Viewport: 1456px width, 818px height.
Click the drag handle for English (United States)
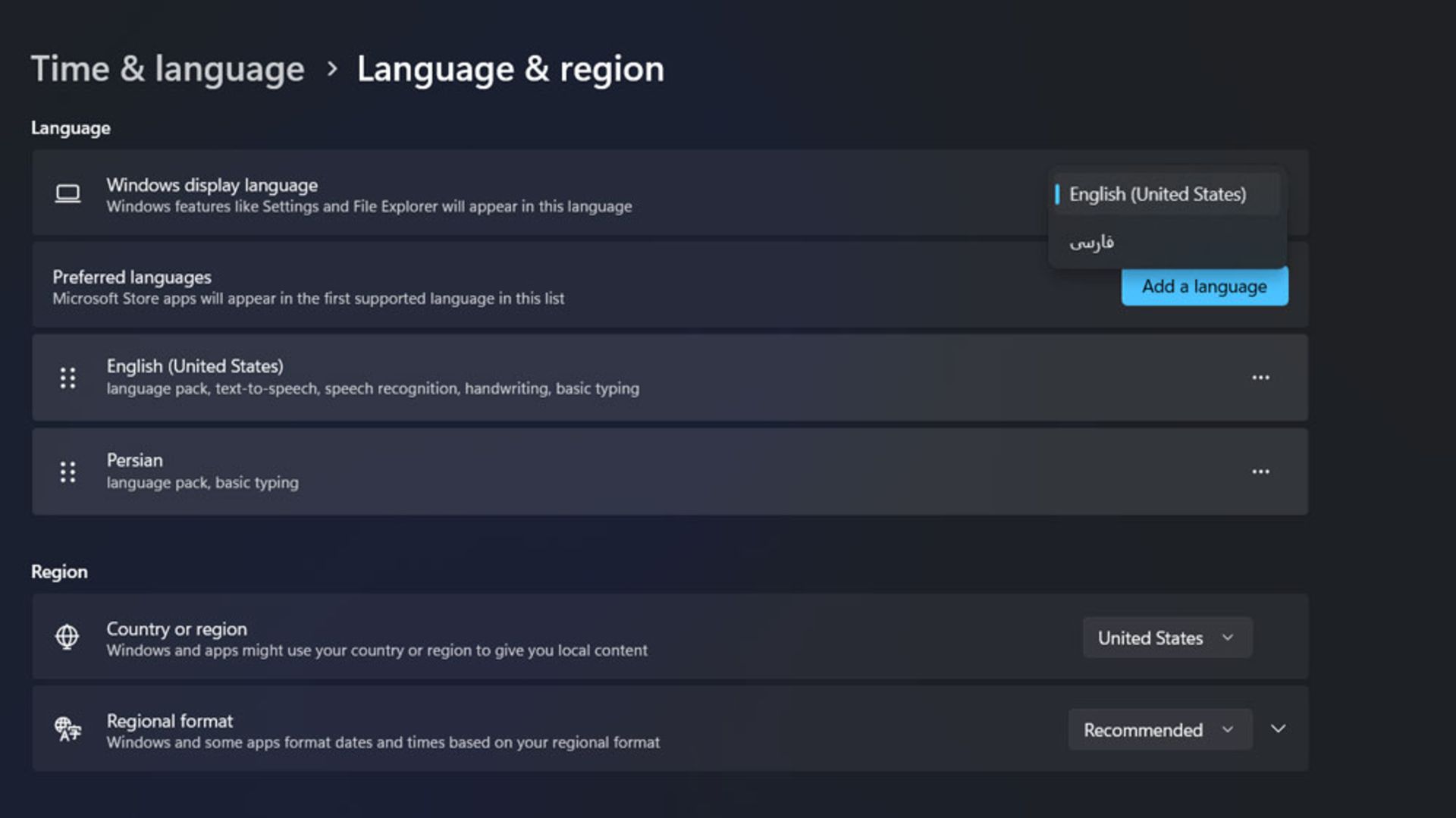67,378
